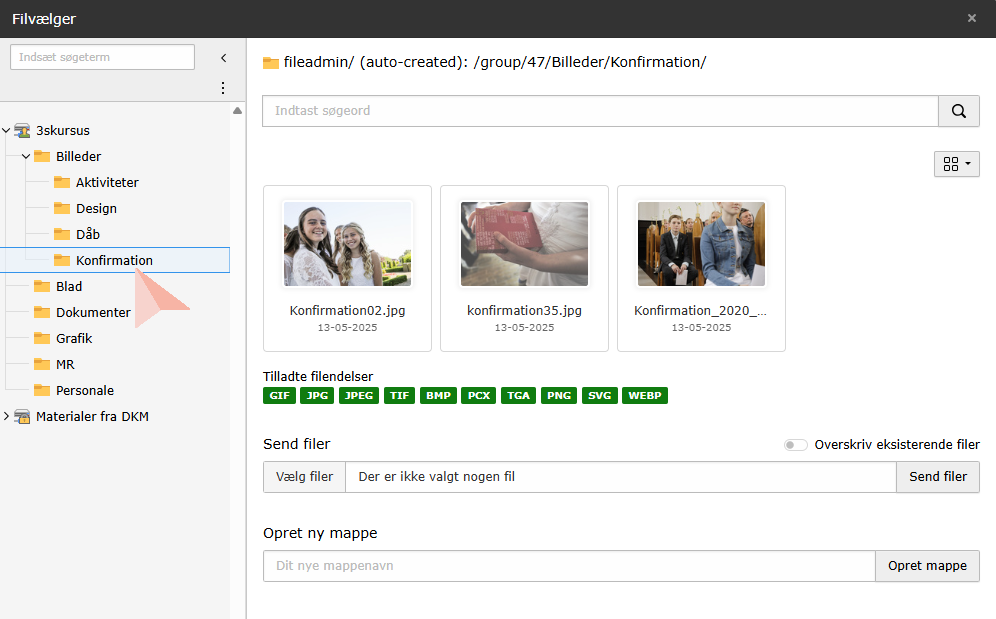Select the 3skursus root label

coord(63,130)
